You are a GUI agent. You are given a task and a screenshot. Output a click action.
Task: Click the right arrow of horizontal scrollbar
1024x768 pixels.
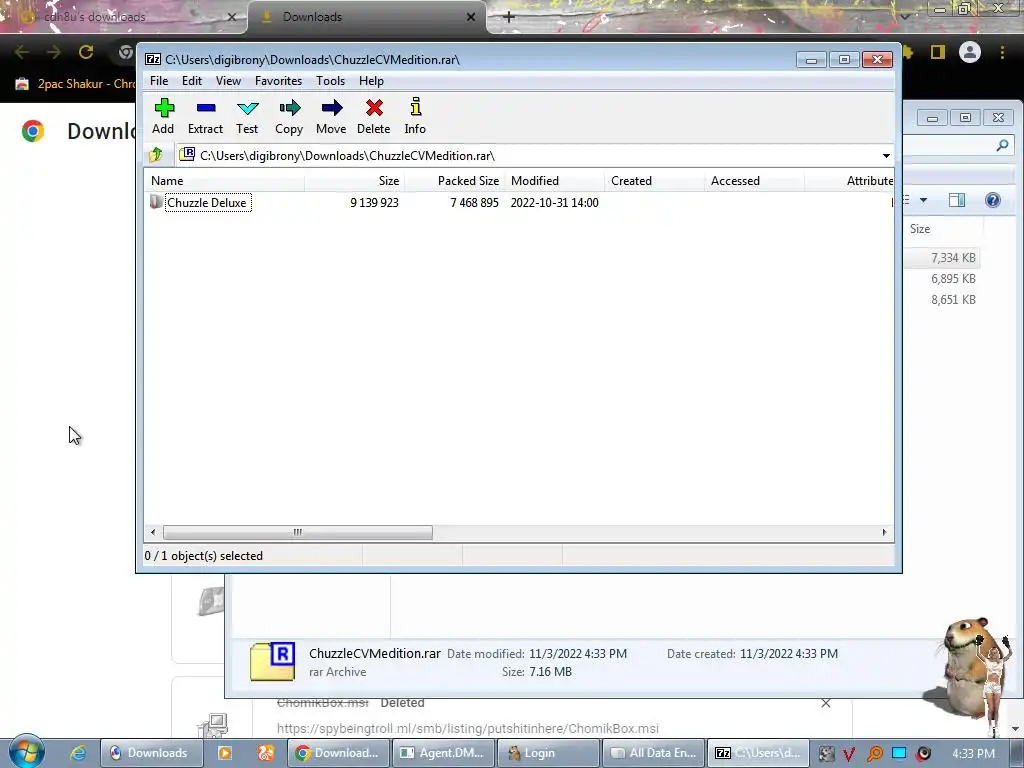[x=884, y=532]
